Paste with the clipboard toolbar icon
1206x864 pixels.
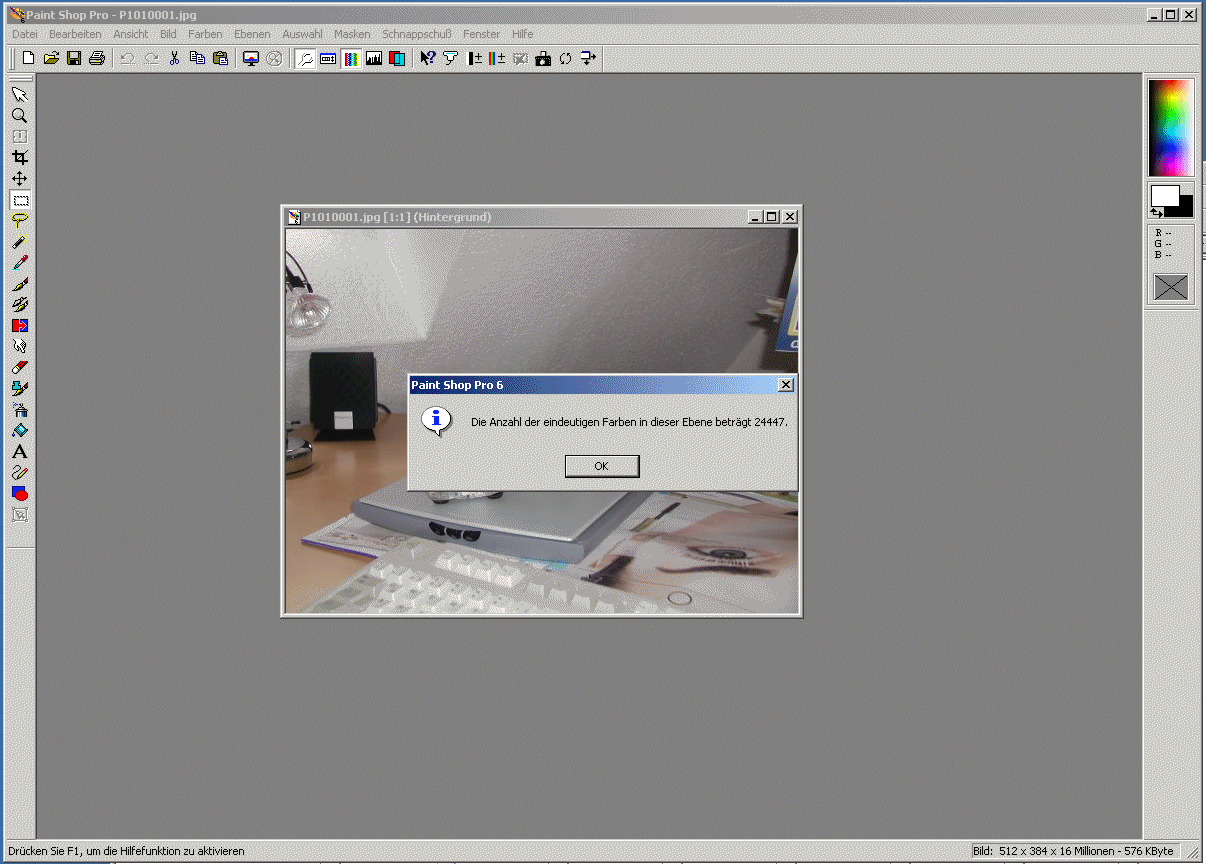point(220,59)
